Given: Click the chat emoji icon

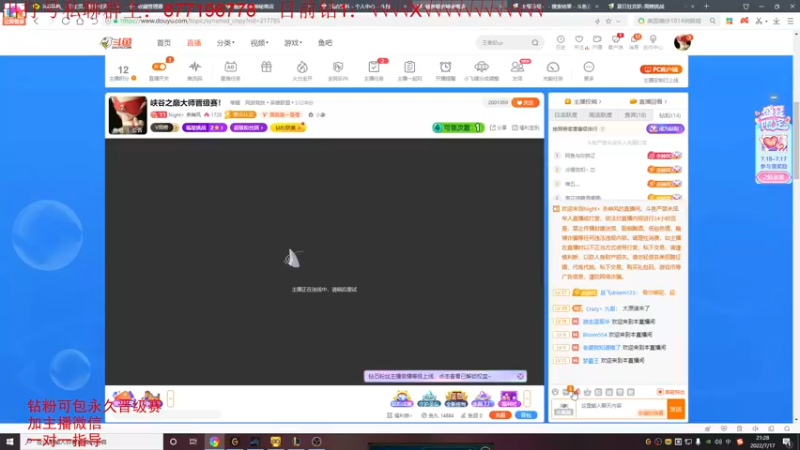Looking at the screenshot, I should coord(556,392).
